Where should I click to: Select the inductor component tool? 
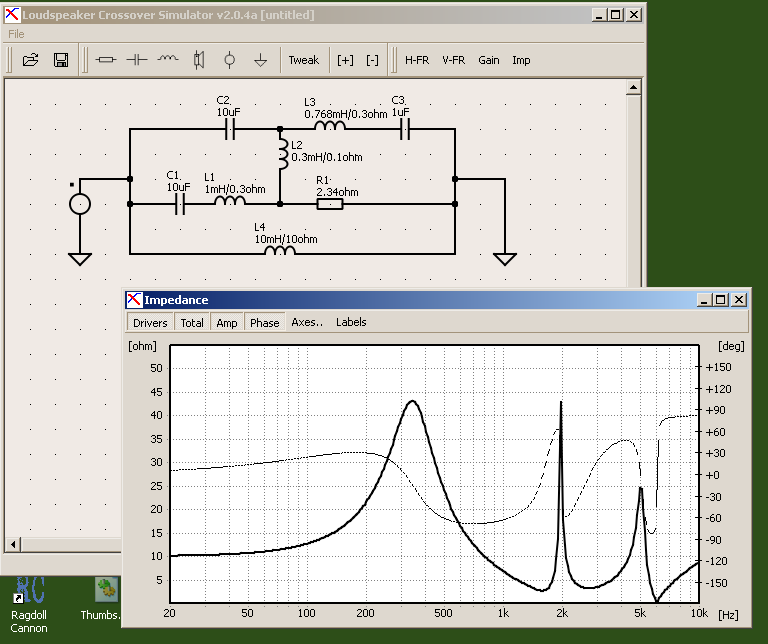tap(168, 60)
